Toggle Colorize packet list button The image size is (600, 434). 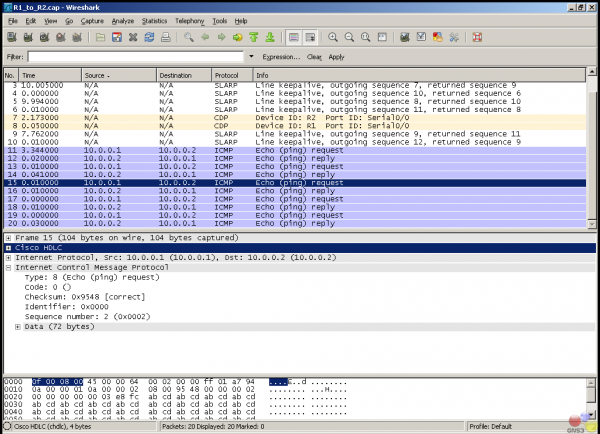coord(294,37)
